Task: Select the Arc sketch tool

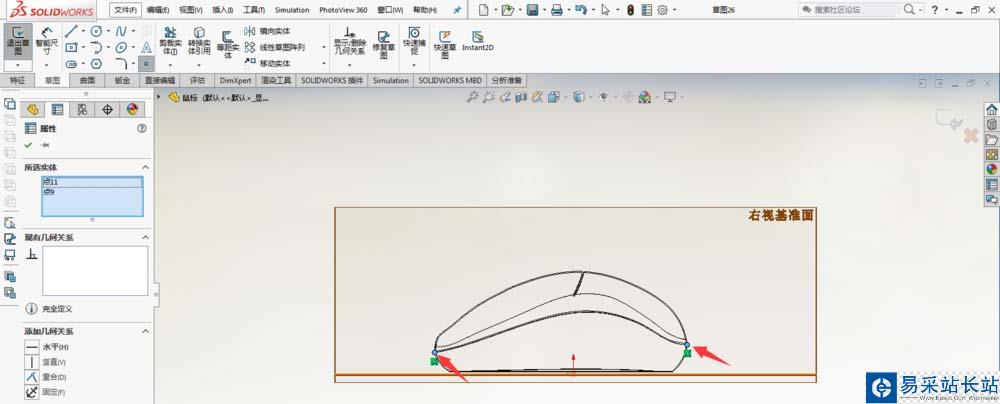Action: pyautogui.click(x=96, y=47)
